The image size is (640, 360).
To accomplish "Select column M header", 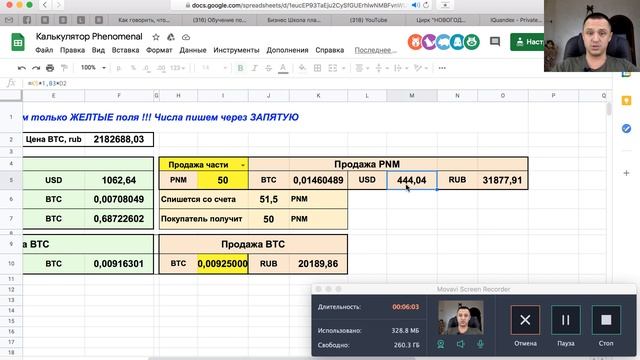I will 412,96.
